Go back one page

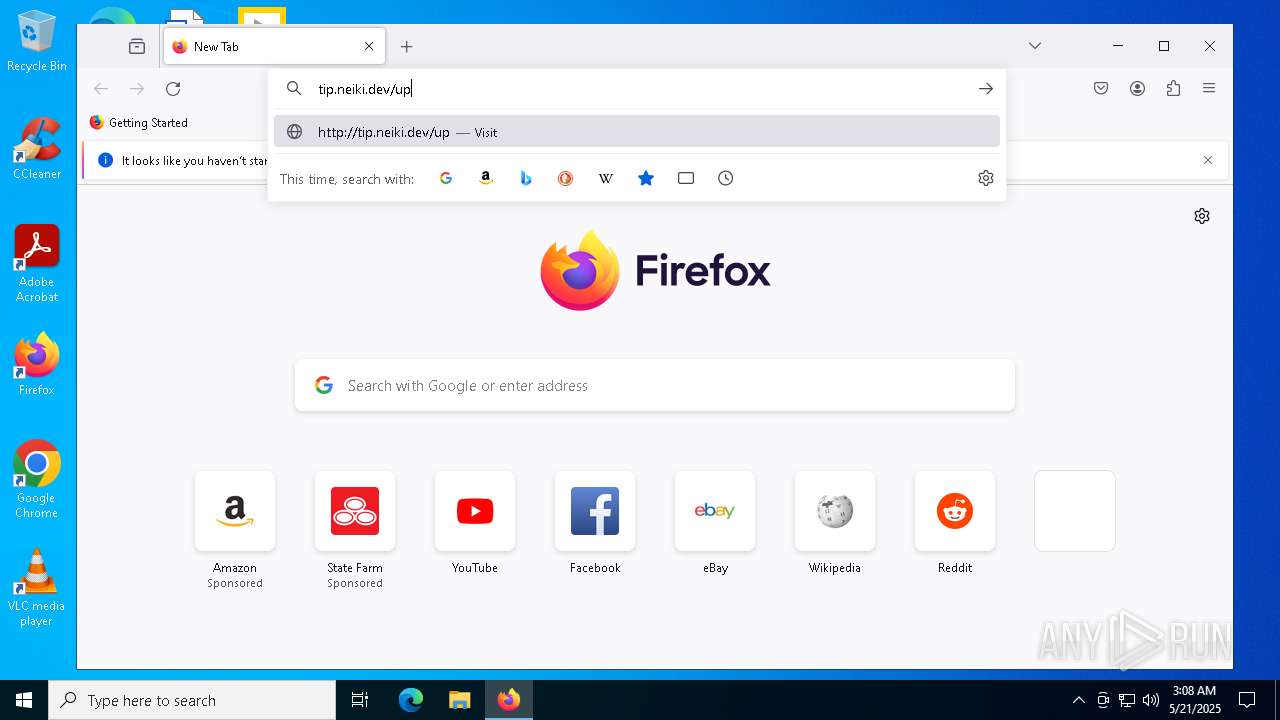coord(101,89)
